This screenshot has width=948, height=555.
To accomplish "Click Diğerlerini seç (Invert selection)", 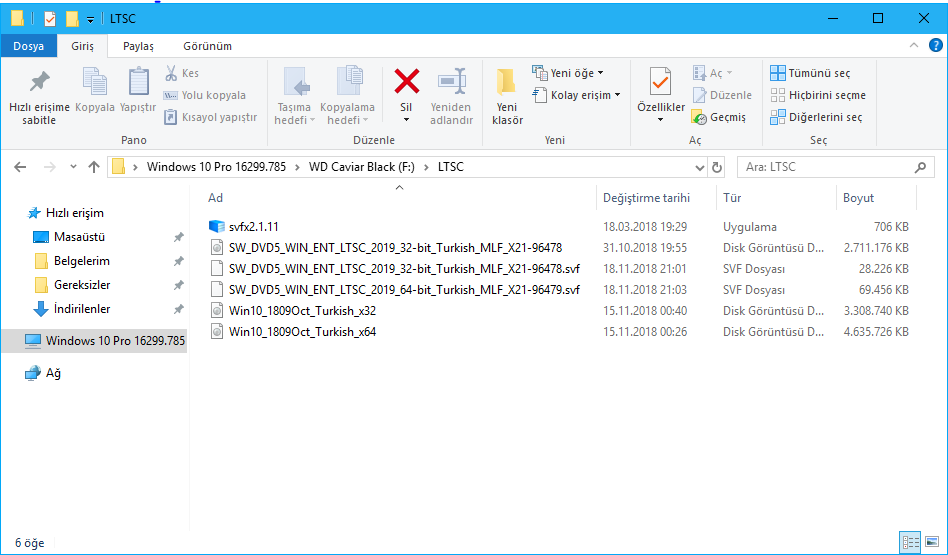I will [816, 117].
